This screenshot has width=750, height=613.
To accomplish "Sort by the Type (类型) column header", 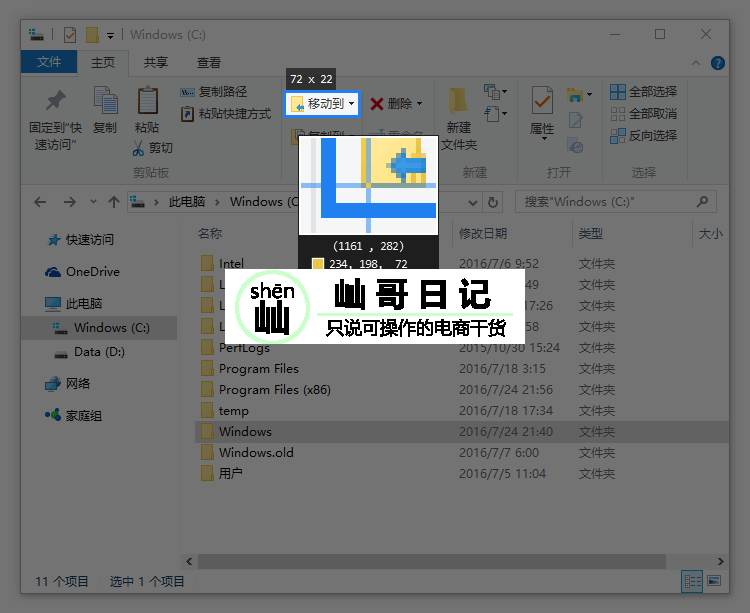I will 591,233.
